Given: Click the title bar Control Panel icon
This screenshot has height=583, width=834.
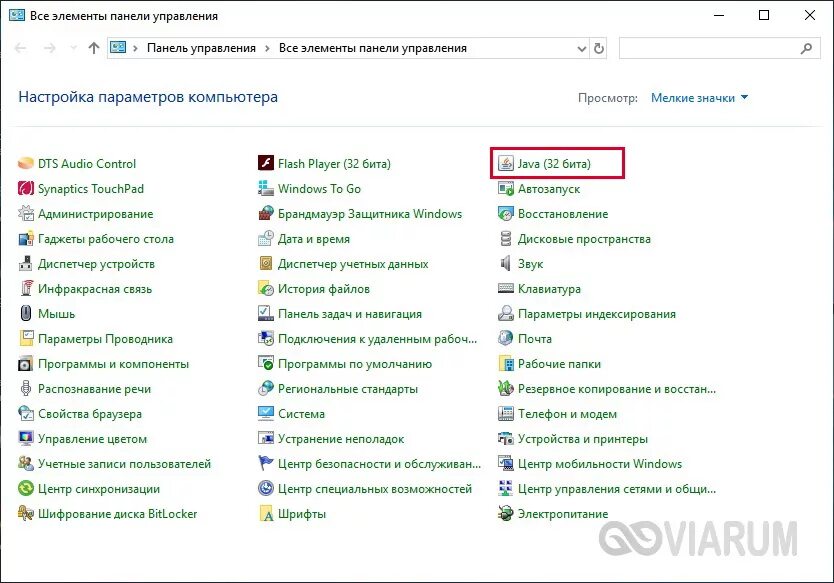Looking at the screenshot, I should point(16,15).
